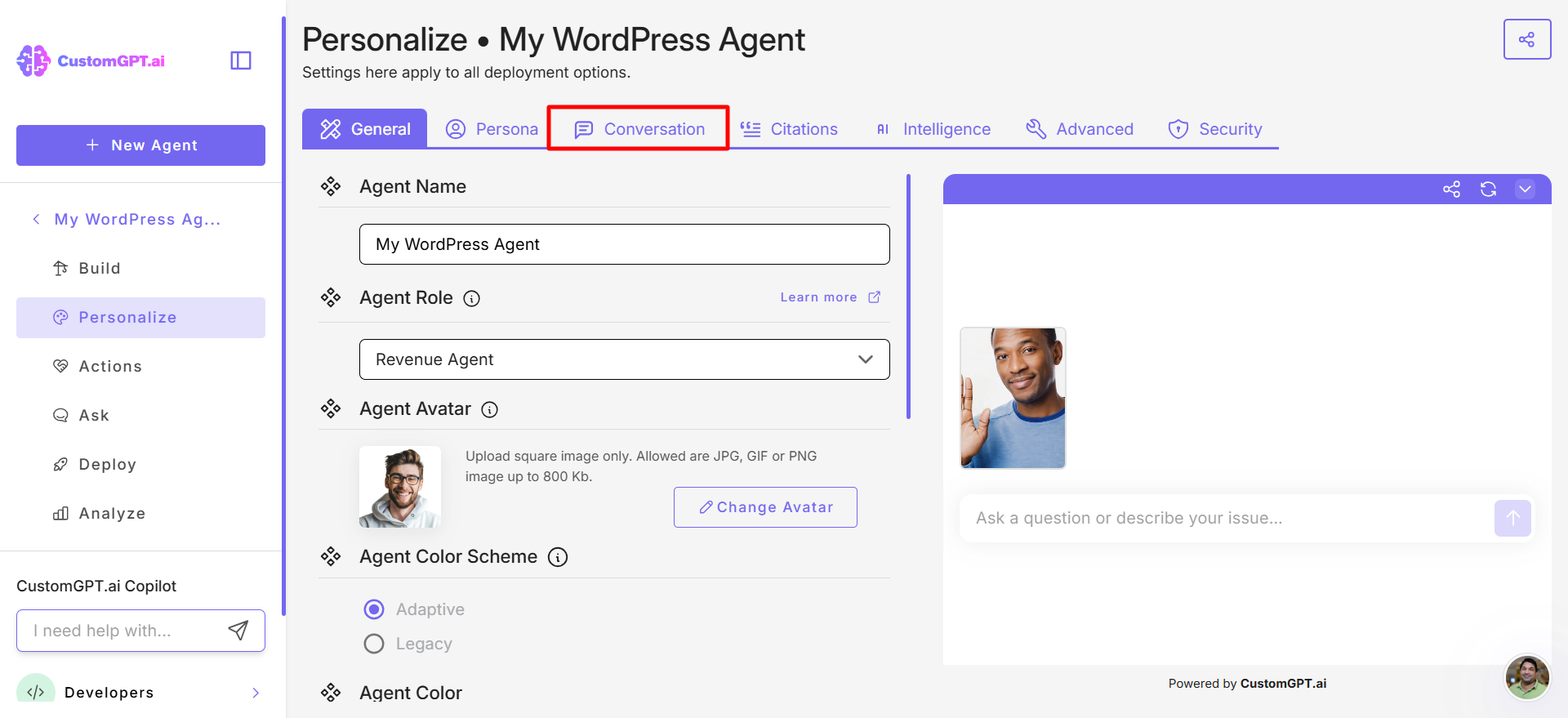Click the settings form vertical scrollbar

[908, 297]
